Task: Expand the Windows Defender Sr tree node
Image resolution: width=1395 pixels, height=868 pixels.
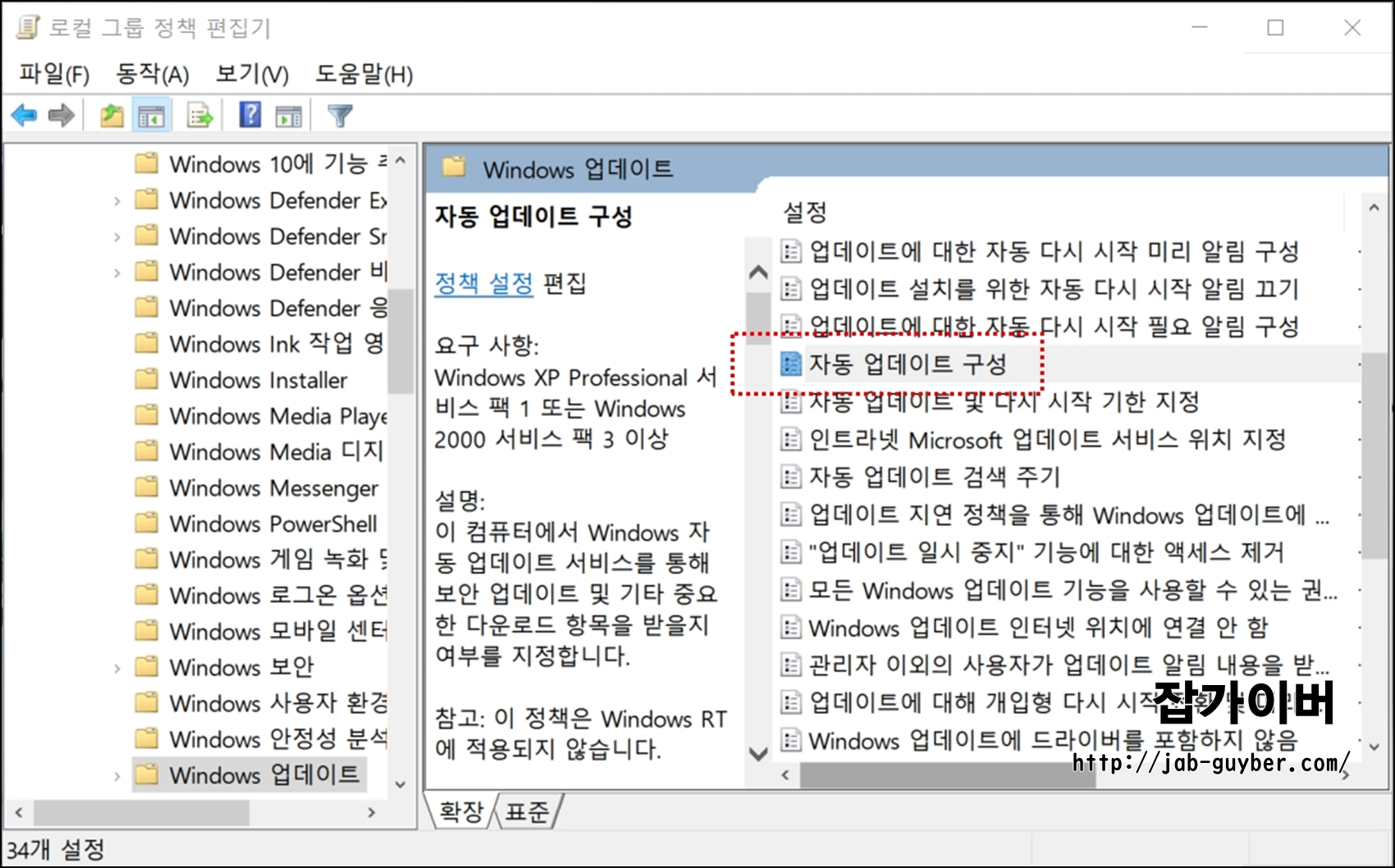Action: [117, 237]
